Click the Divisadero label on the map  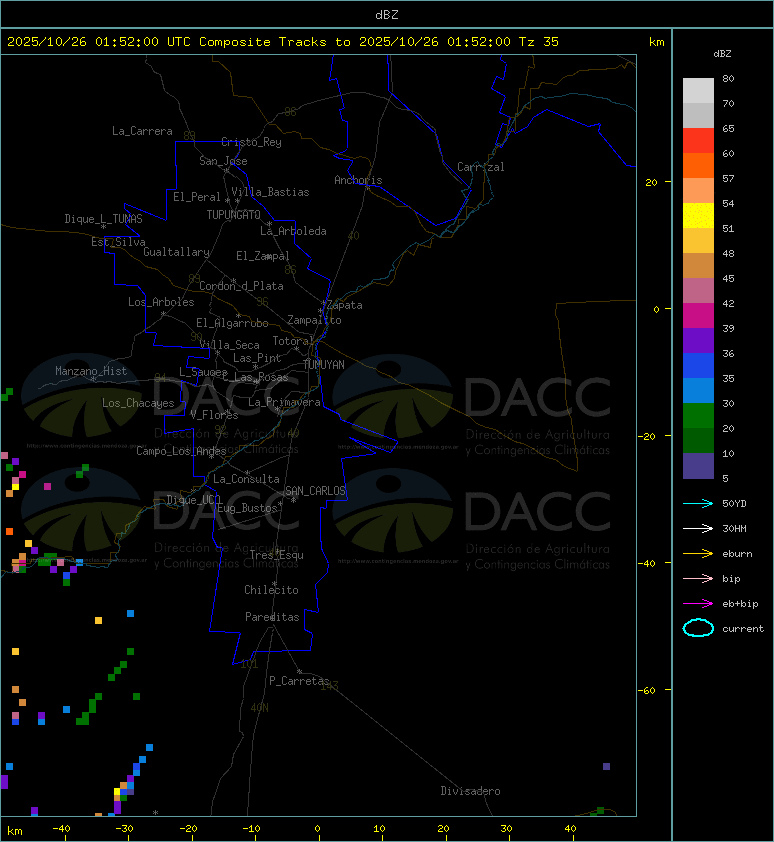[x=471, y=791]
